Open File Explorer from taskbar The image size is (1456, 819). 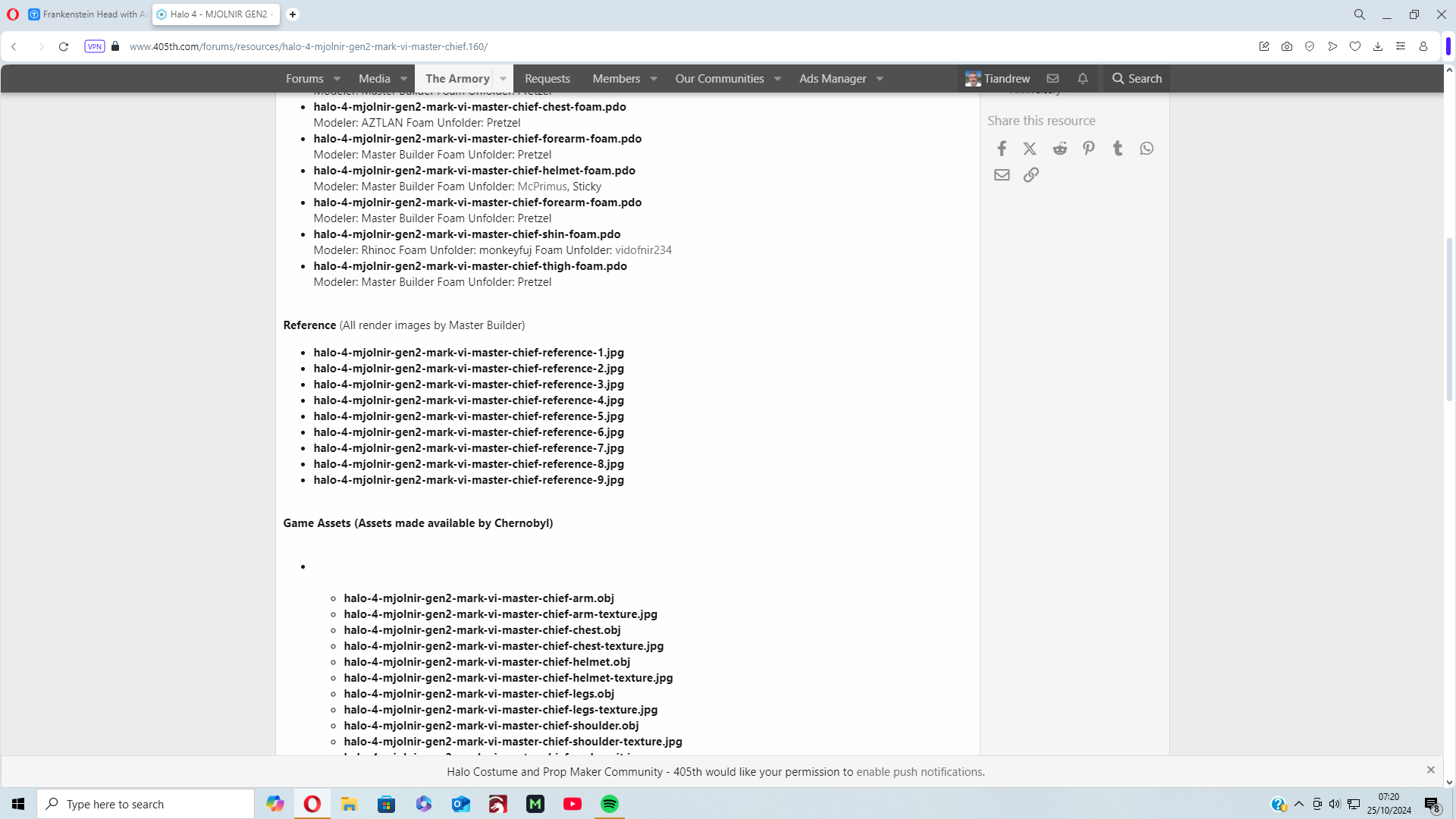pos(349,804)
